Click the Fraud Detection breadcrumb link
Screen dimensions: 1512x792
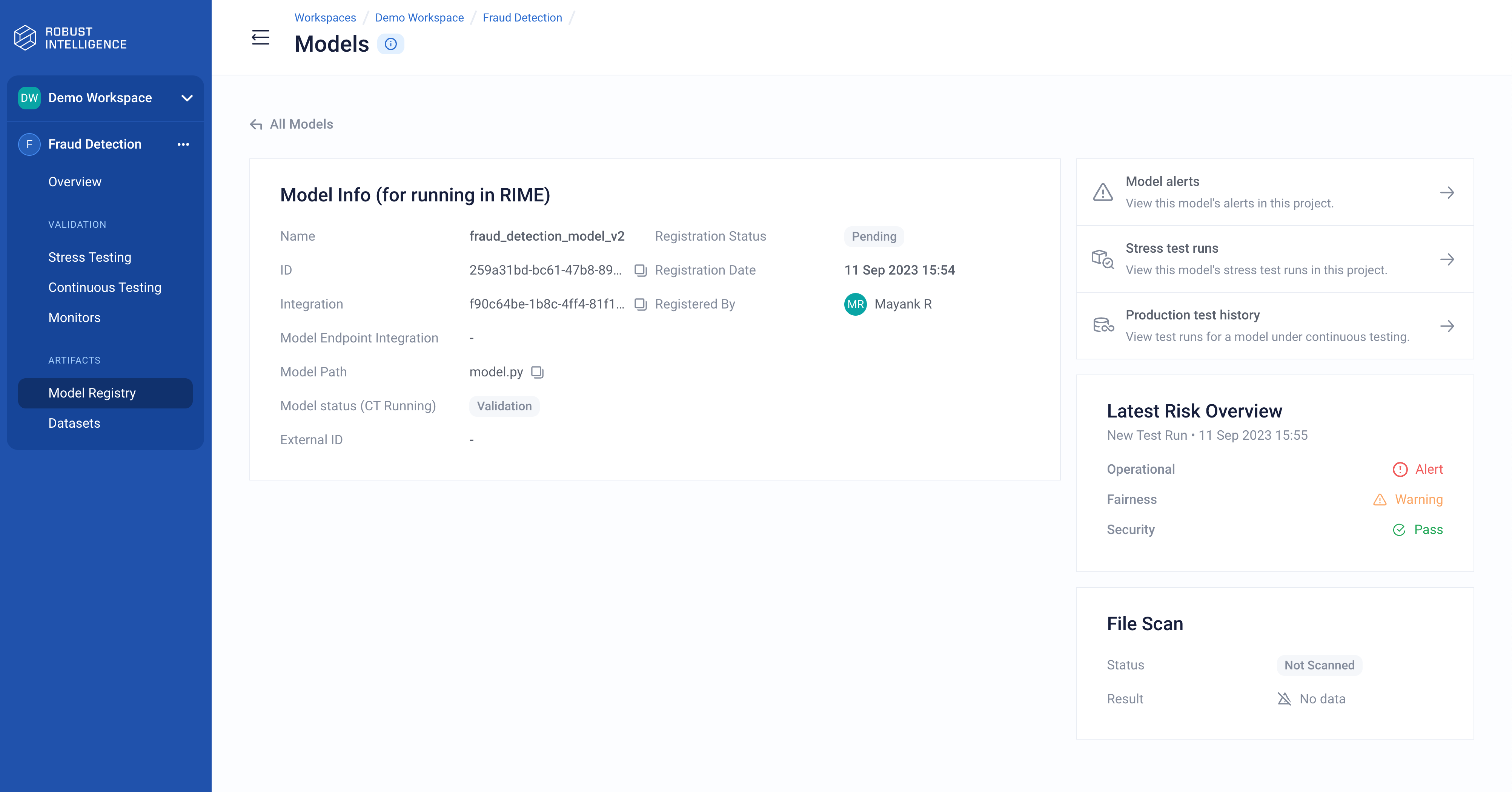point(522,18)
